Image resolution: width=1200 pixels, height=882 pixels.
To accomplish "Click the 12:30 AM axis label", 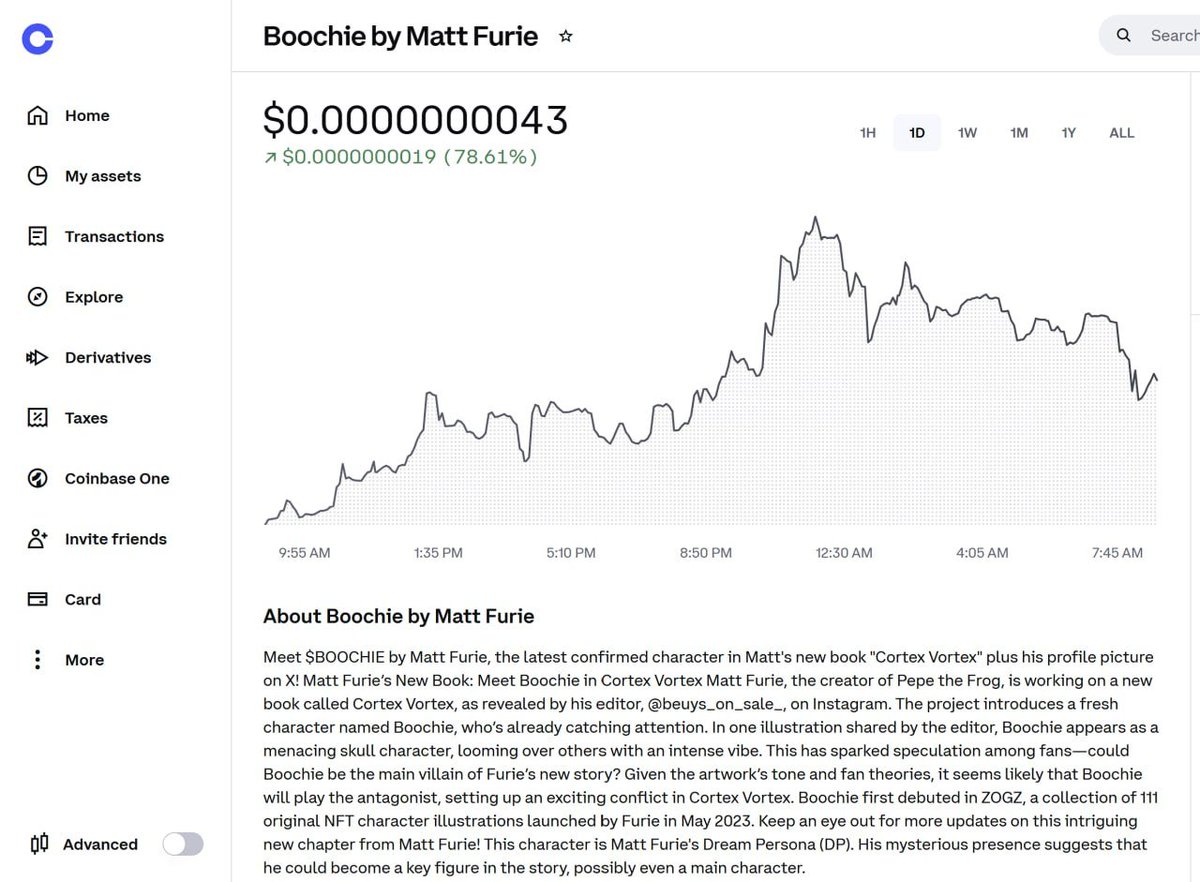I will pos(844,553).
